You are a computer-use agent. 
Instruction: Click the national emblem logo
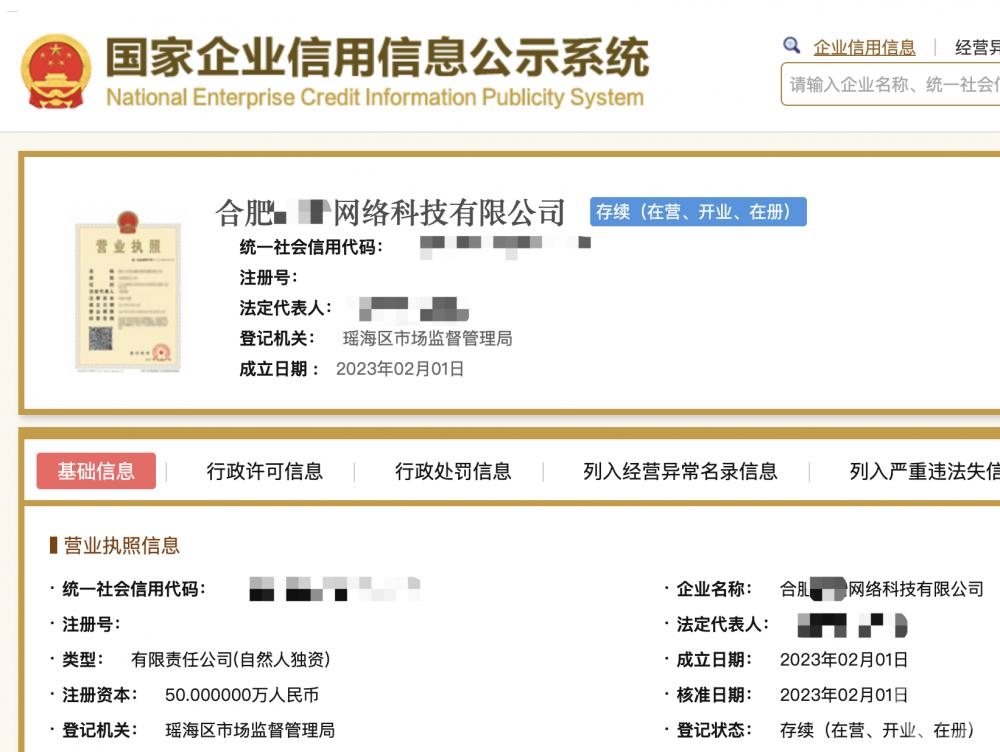click(x=56, y=70)
